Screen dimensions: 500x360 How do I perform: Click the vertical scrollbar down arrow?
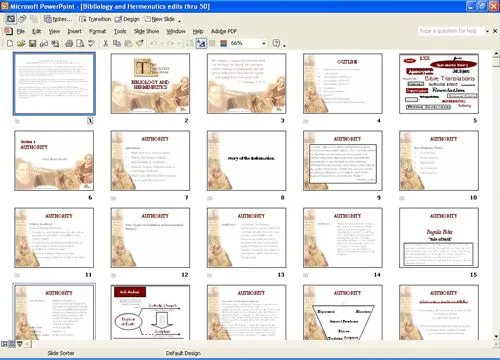496,336
